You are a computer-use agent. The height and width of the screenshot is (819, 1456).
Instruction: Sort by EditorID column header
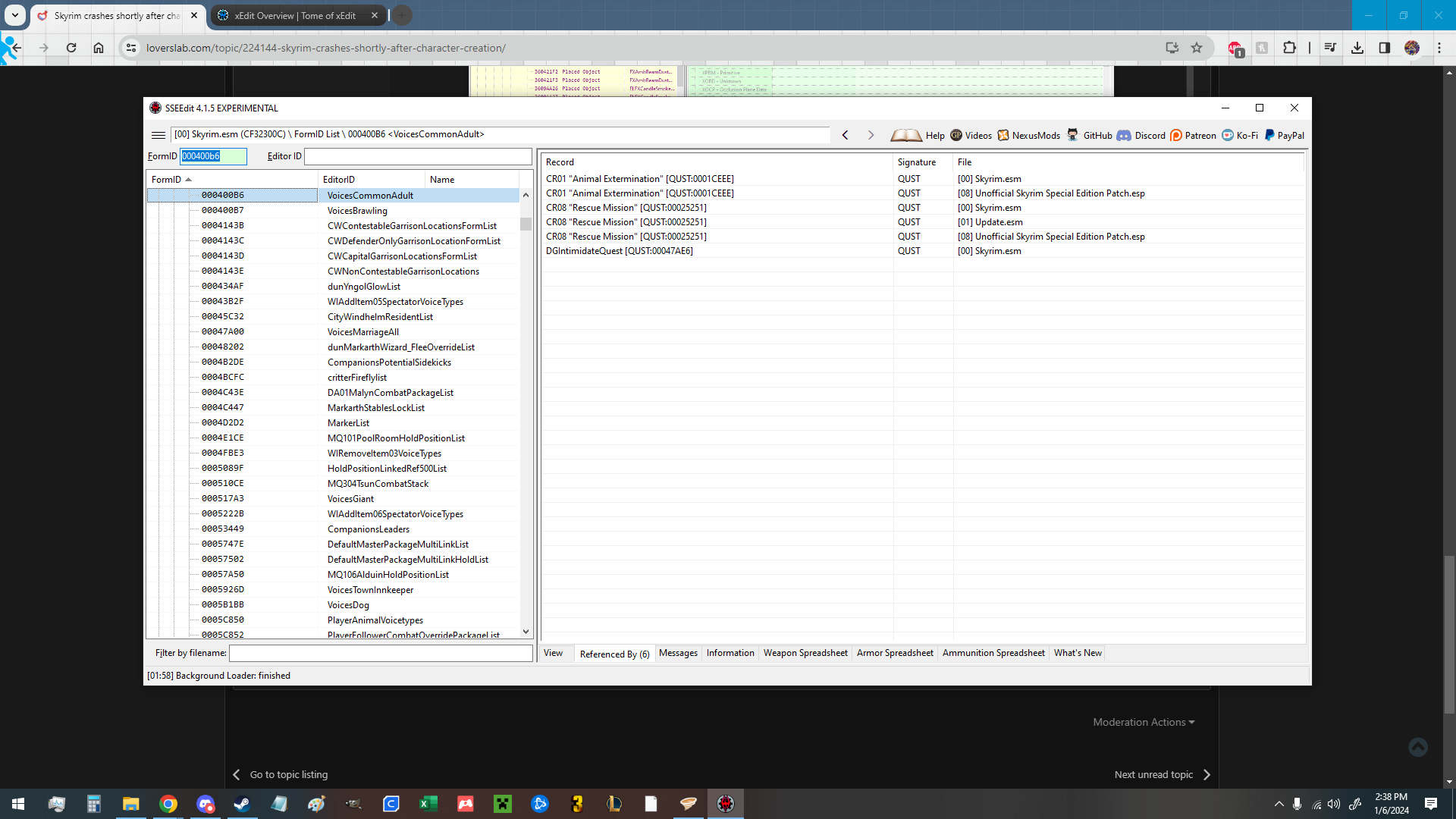point(372,180)
